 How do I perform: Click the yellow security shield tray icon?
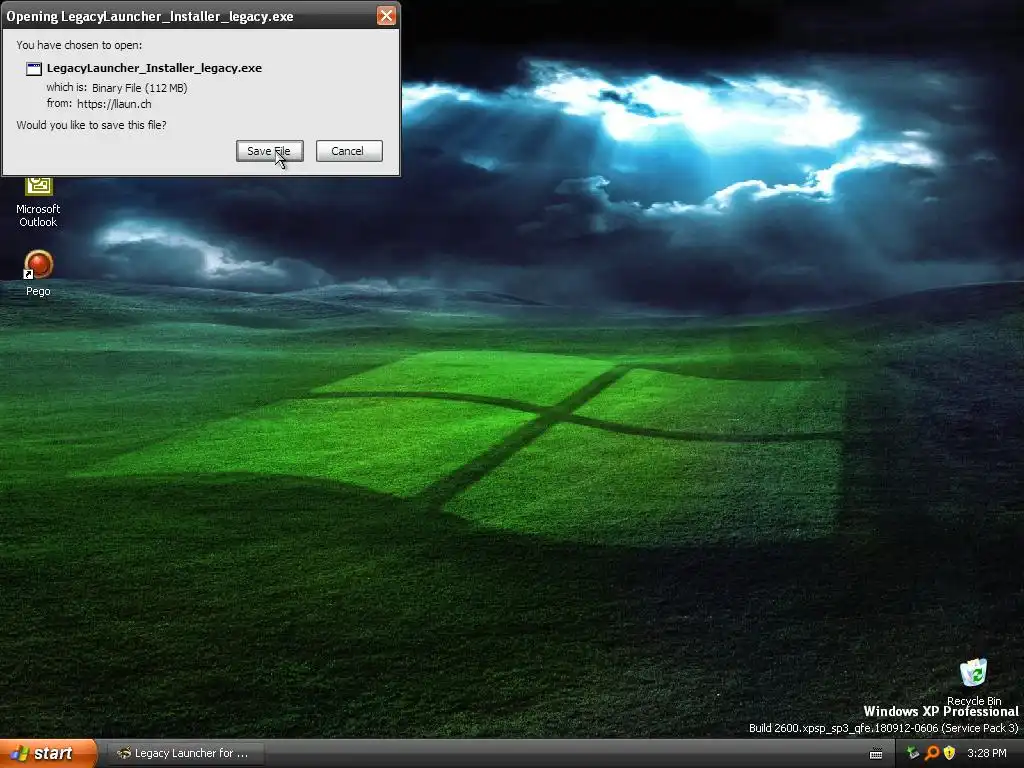pyautogui.click(x=949, y=753)
